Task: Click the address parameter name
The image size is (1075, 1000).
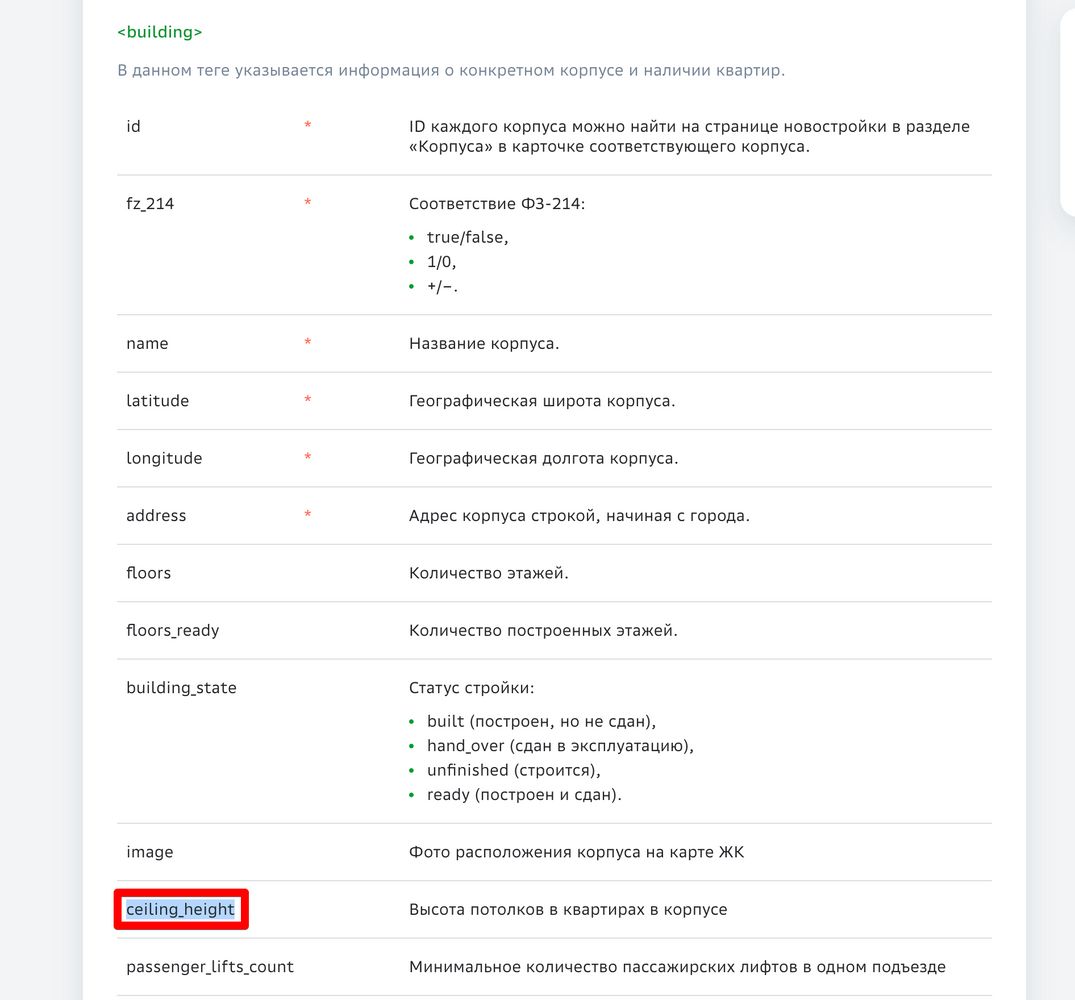Action: (156, 516)
